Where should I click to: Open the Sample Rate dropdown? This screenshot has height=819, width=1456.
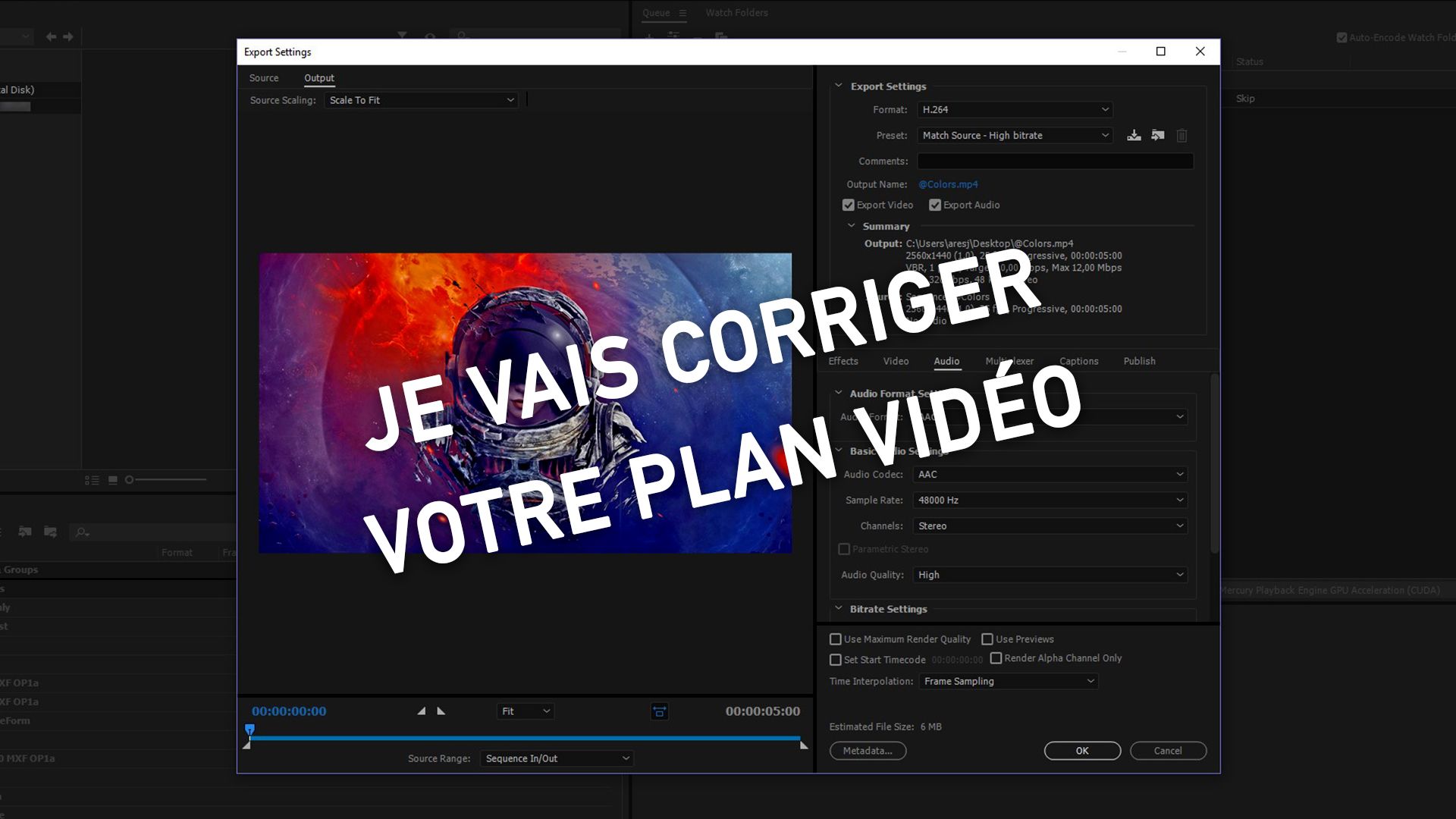pyautogui.click(x=1050, y=500)
